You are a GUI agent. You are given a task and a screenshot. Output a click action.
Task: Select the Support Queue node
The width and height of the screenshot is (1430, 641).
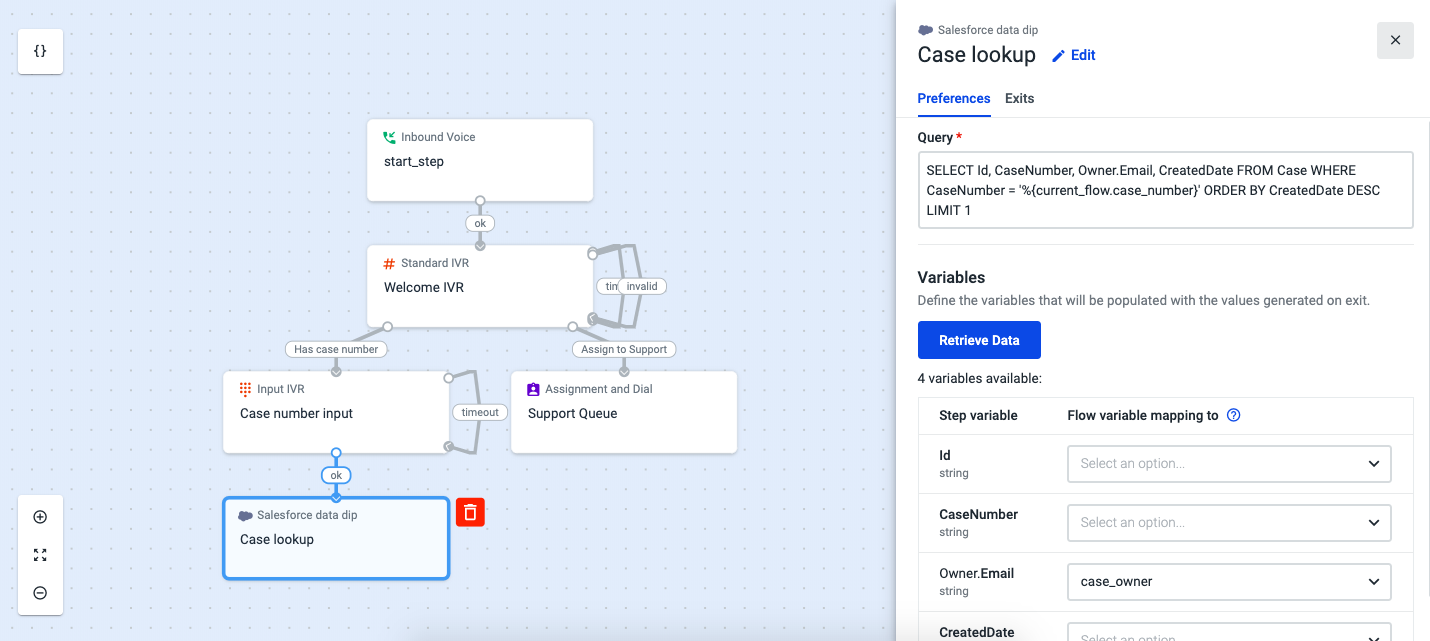click(624, 412)
